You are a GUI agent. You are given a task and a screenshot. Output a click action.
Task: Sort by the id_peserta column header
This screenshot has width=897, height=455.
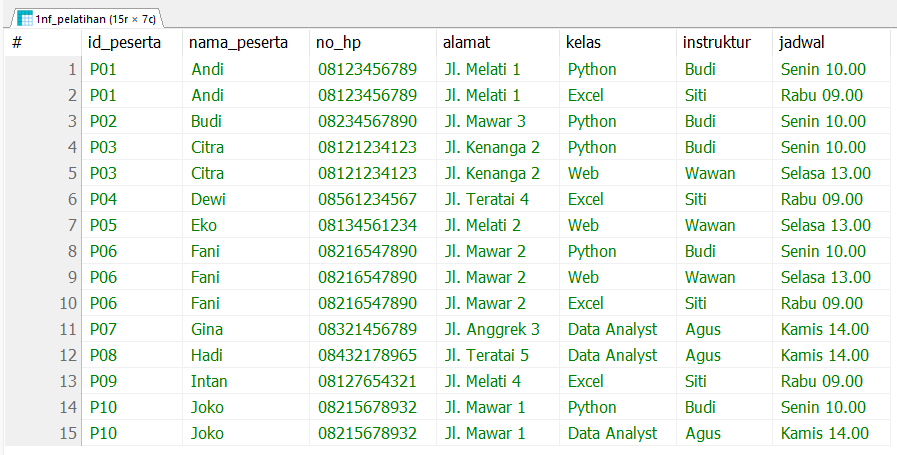[132, 42]
